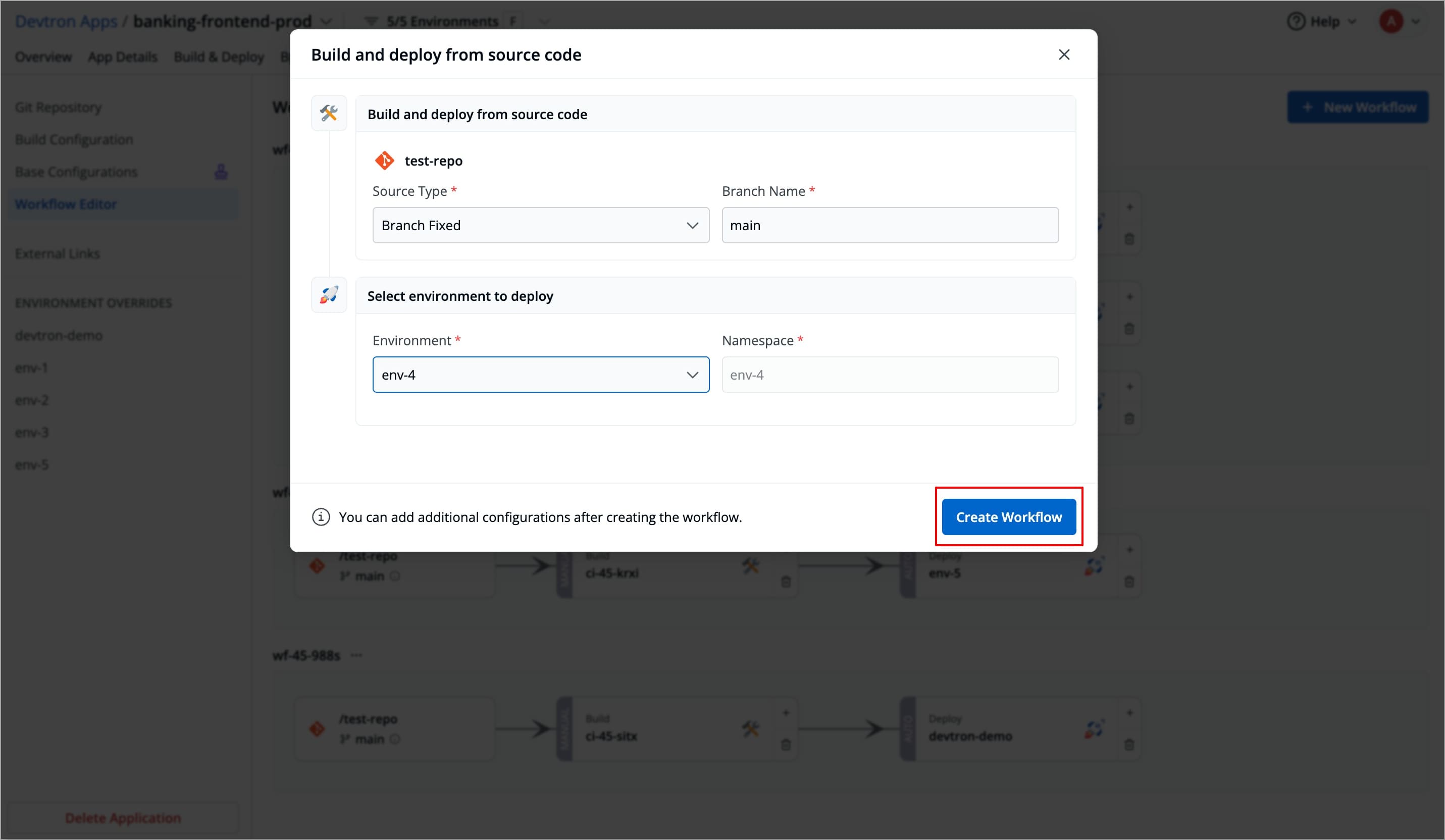
Task: Click the rocket icon beside Select environment to deploy
Action: pyautogui.click(x=329, y=294)
